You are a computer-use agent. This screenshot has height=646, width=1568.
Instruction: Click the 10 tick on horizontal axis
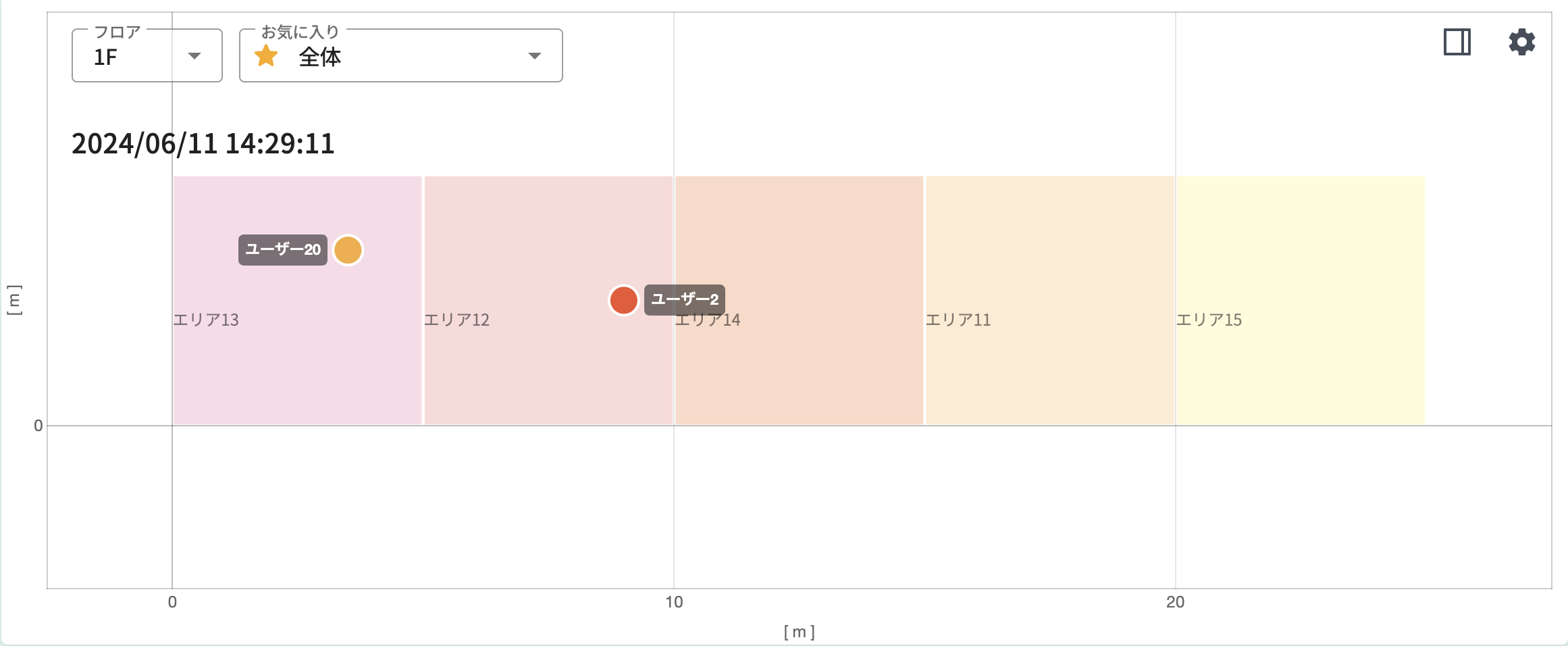point(674,602)
